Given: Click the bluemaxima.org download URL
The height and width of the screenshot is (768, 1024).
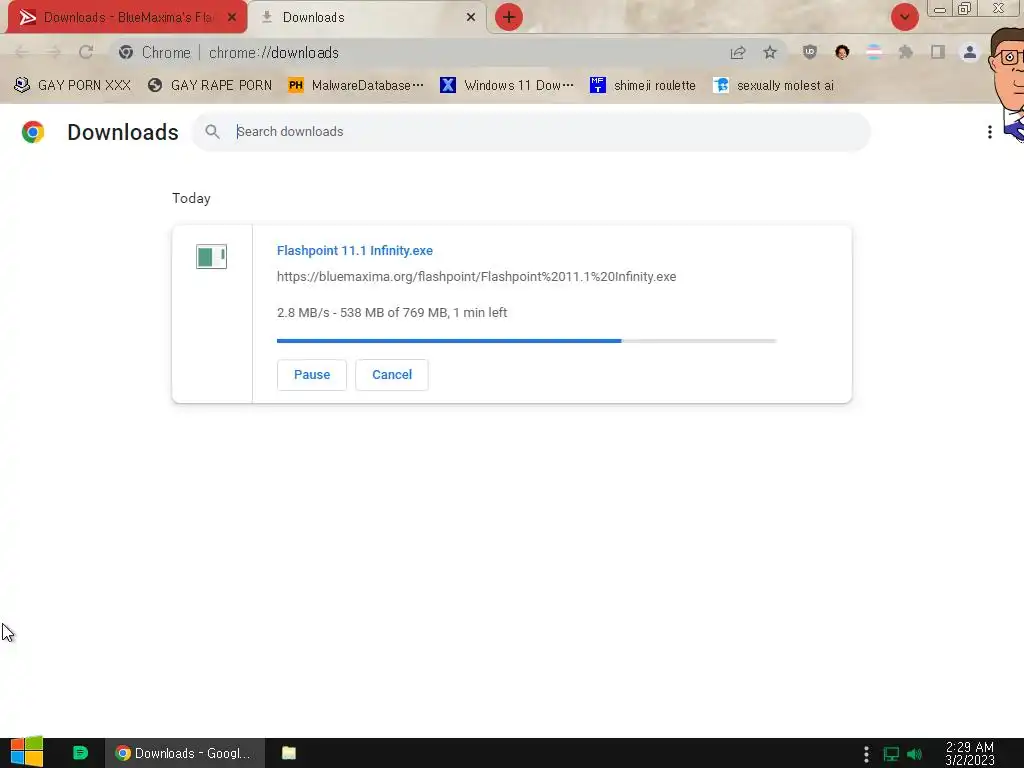Looking at the screenshot, I should point(476,277).
